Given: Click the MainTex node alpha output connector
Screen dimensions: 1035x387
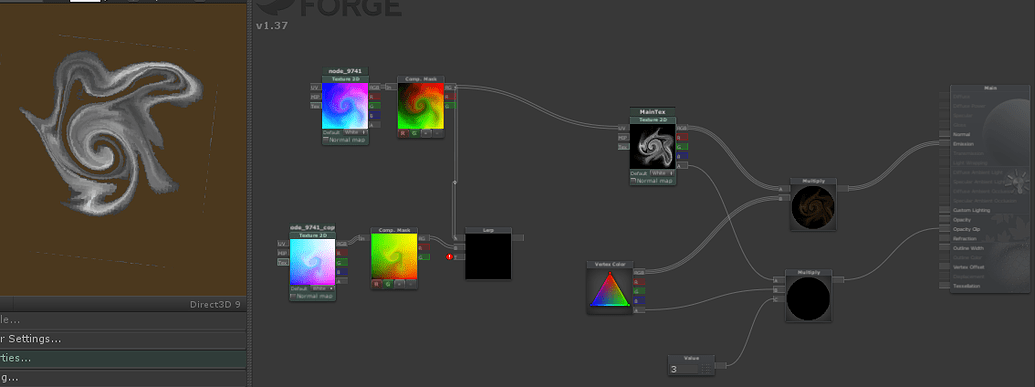Looking at the screenshot, I should pos(682,165).
